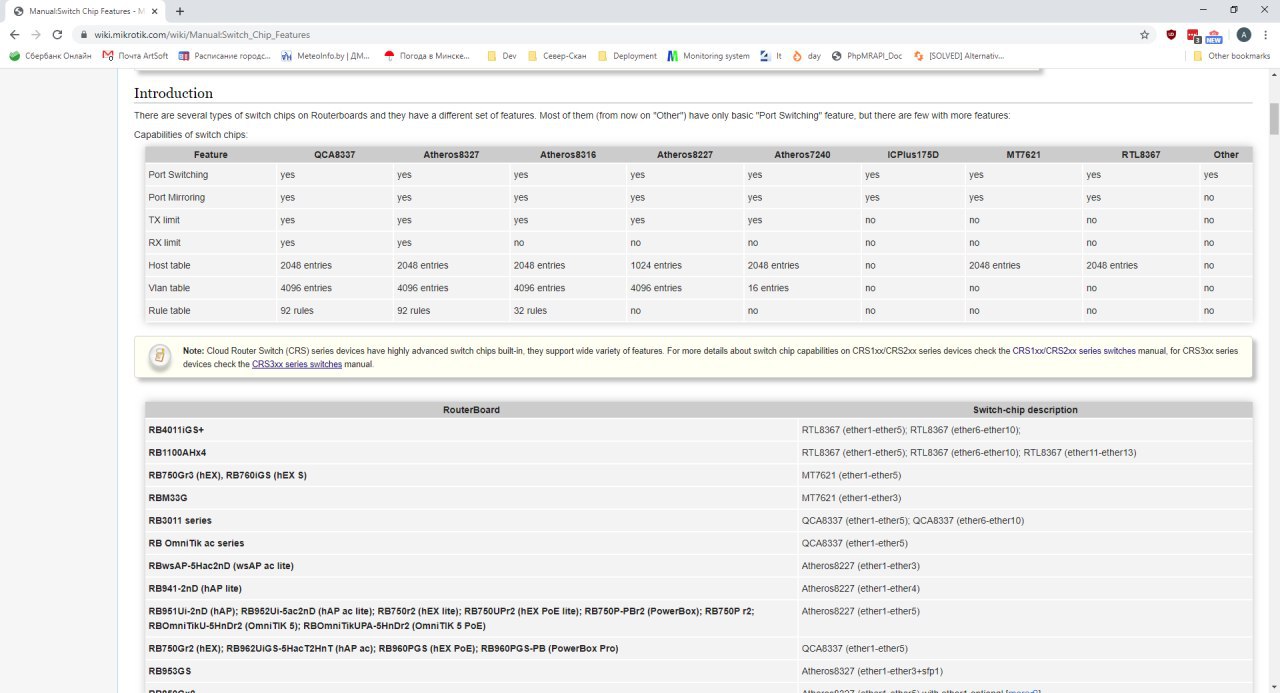Click the MT7621 column header
1280x693 pixels.
click(x=1024, y=155)
